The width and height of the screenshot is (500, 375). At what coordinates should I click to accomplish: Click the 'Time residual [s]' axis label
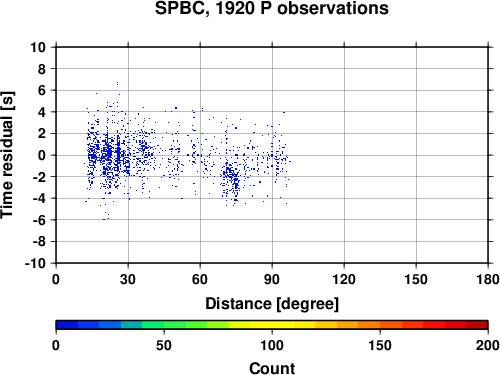point(7,155)
